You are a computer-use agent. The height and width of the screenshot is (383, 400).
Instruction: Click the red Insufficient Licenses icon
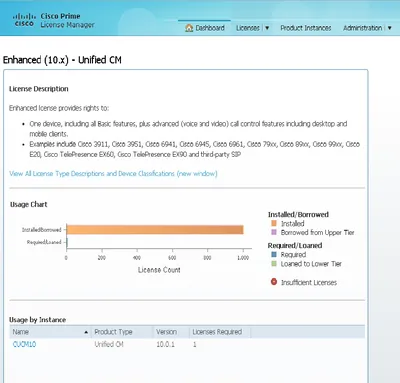click(274, 282)
